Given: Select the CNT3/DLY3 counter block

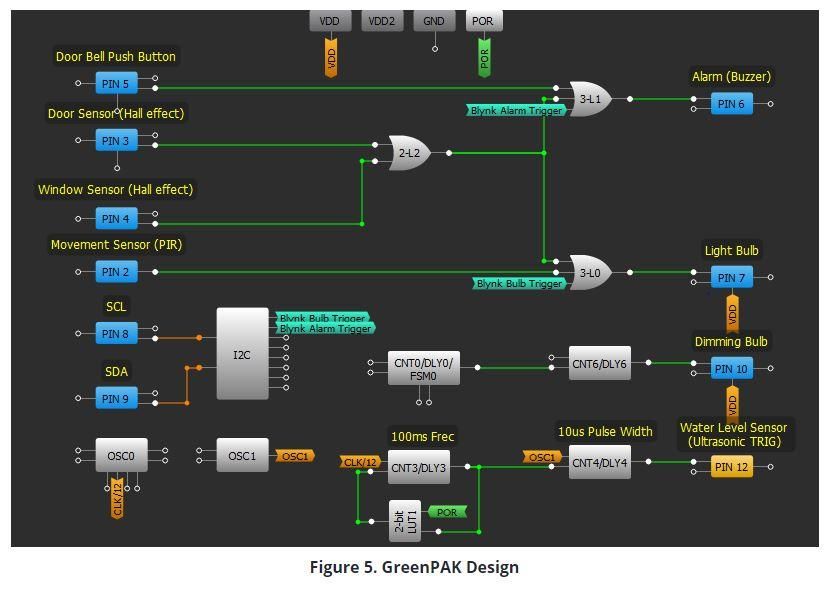Looking at the screenshot, I should (x=419, y=467).
